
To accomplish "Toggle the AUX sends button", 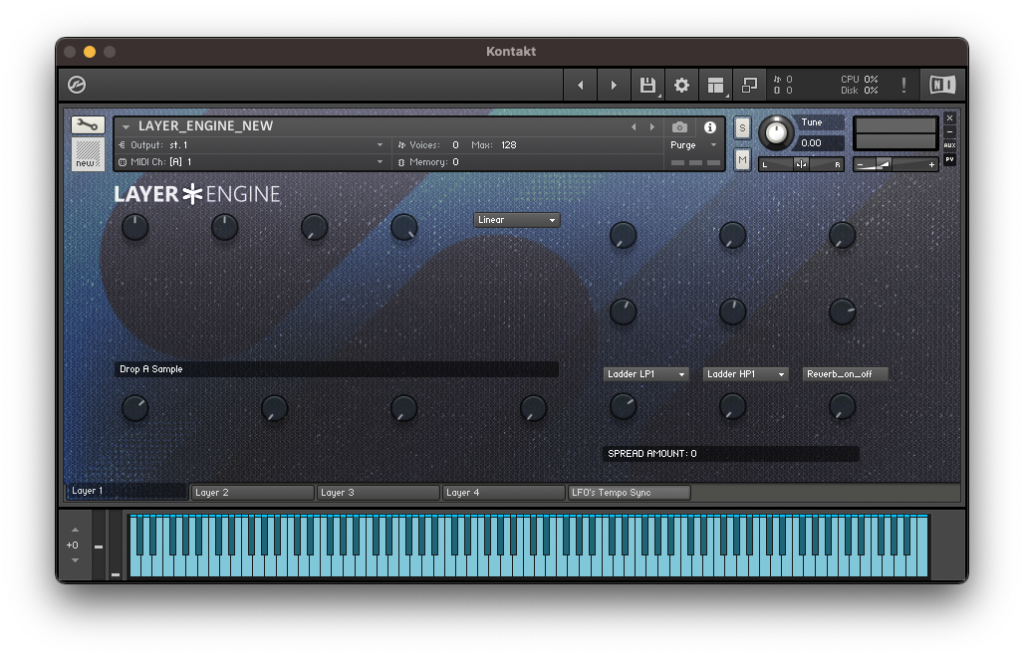I will (950, 145).
